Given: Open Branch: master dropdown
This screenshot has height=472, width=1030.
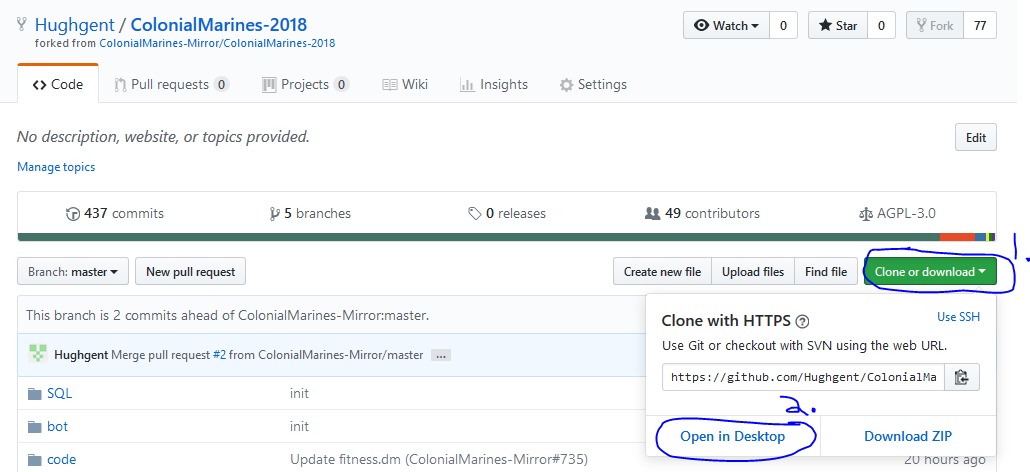Looking at the screenshot, I should pos(73,271).
